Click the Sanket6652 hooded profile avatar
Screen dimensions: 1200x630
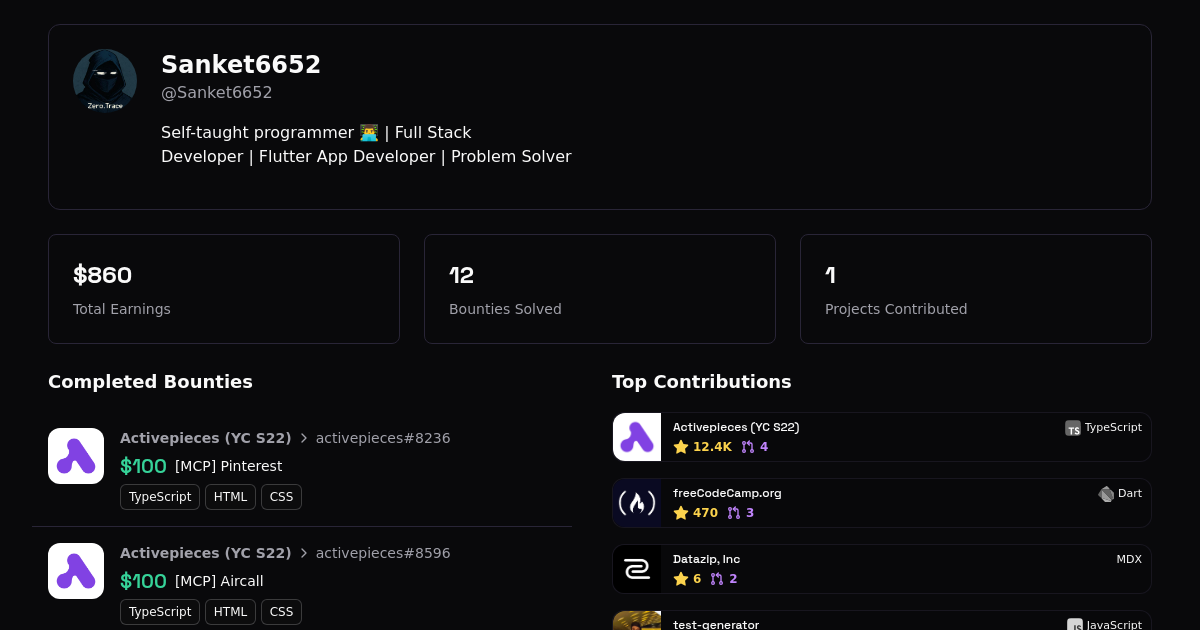tap(105, 81)
